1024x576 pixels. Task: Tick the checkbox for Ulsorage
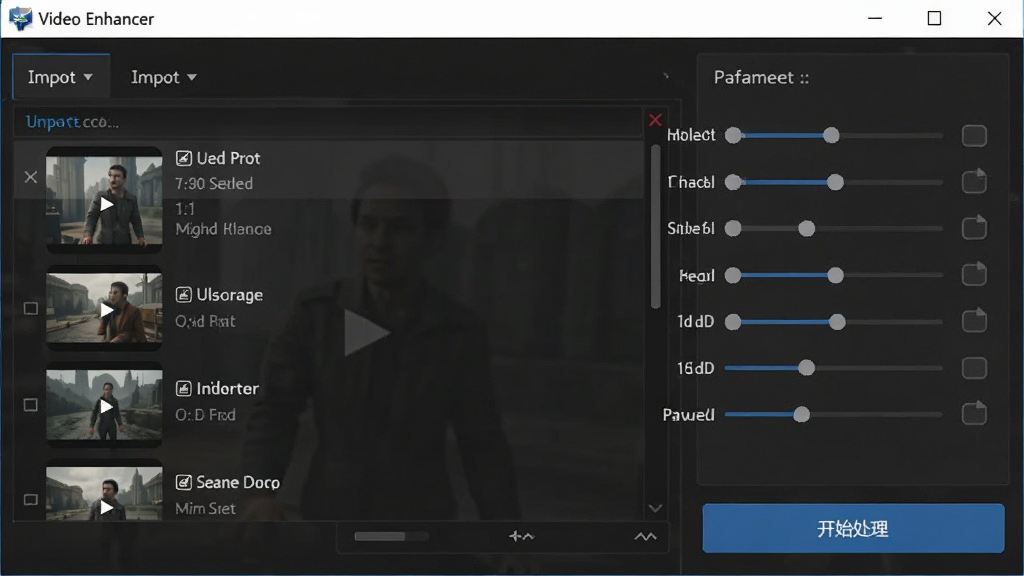[x=31, y=308]
